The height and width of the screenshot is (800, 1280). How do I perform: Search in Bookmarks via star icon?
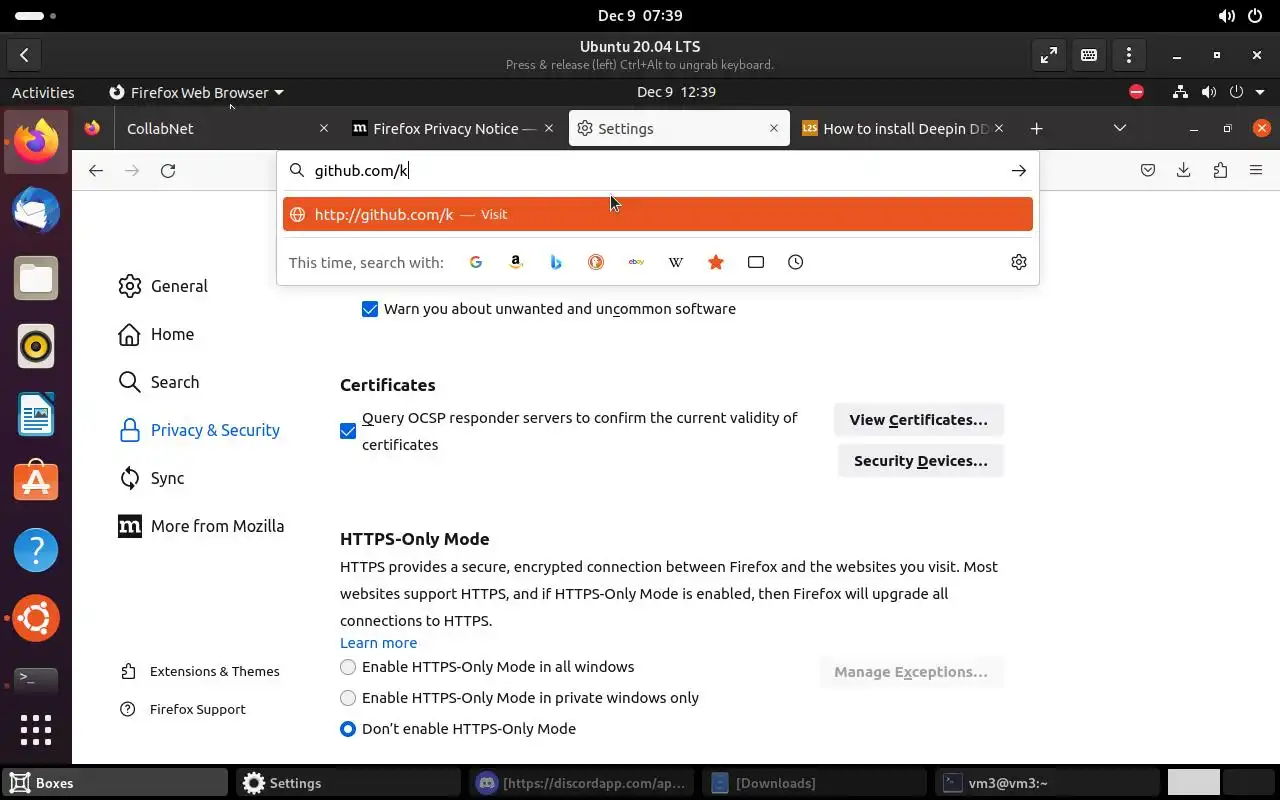pyautogui.click(x=716, y=262)
